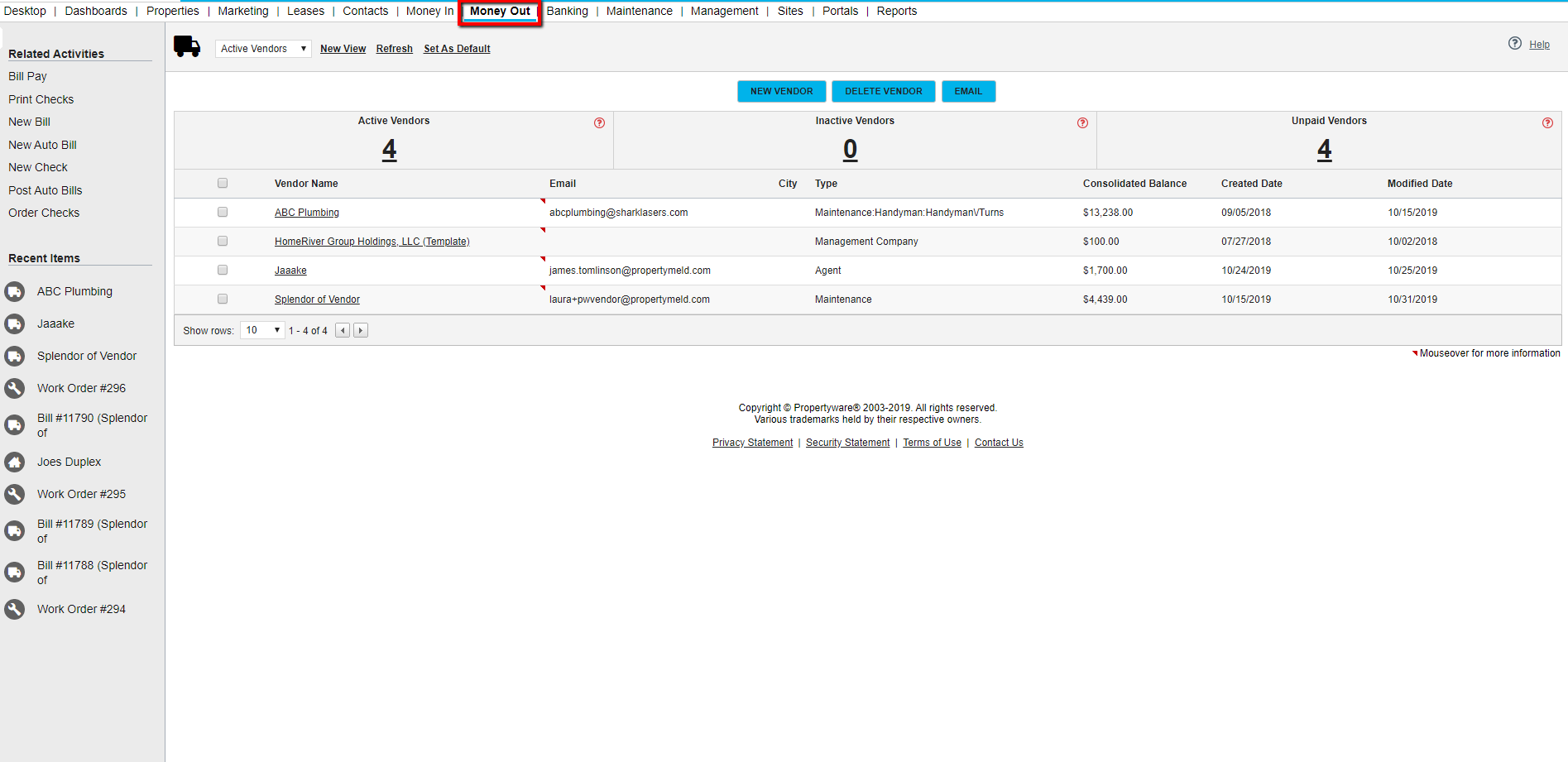
Task: Click the help icon beside Unpaid Vendors count
Action: click(1548, 122)
